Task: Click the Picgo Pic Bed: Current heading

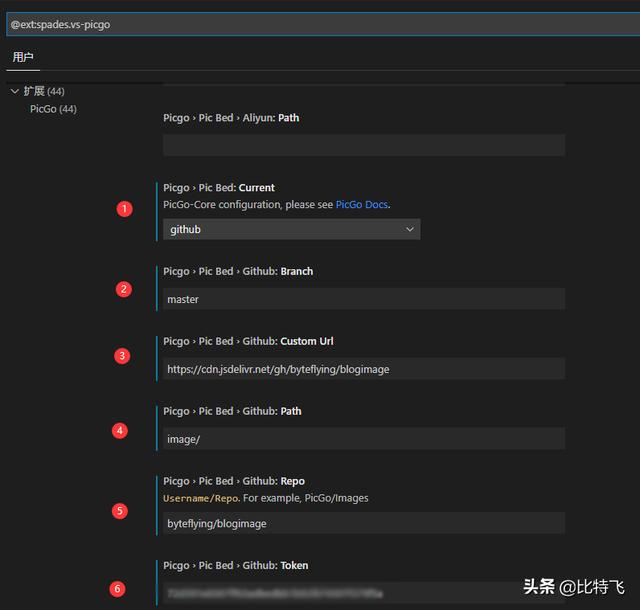Action: (219, 188)
